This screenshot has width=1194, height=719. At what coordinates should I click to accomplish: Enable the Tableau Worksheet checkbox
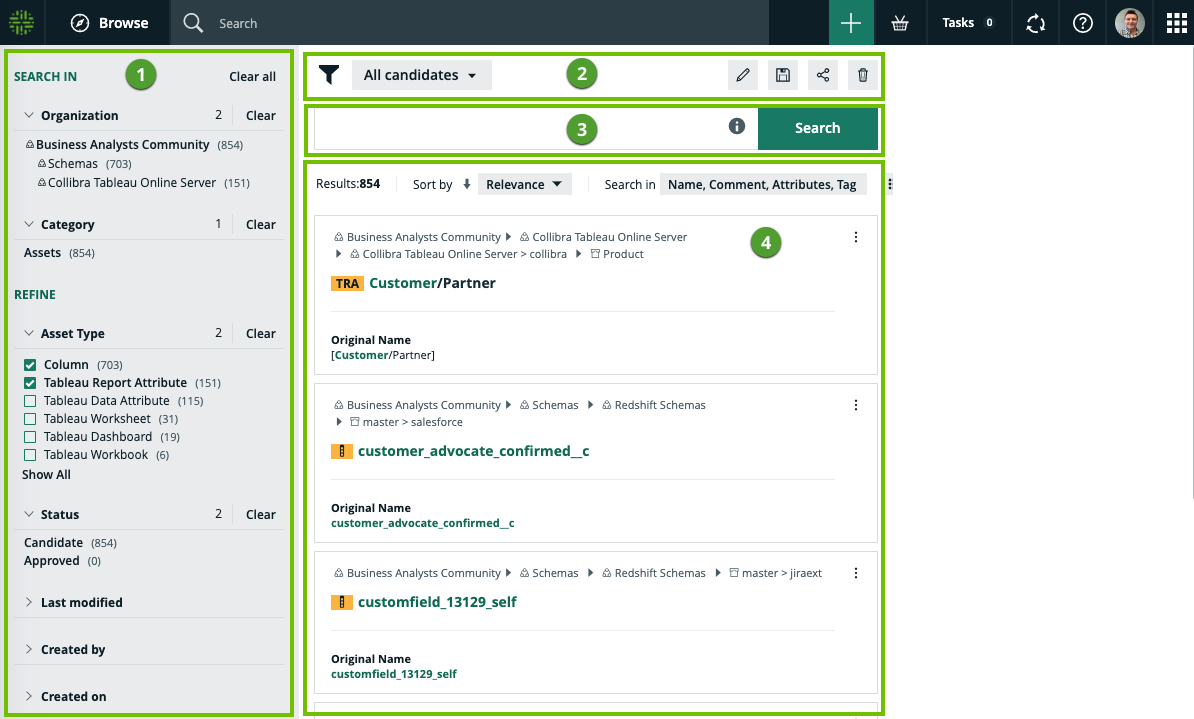click(x=30, y=419)
